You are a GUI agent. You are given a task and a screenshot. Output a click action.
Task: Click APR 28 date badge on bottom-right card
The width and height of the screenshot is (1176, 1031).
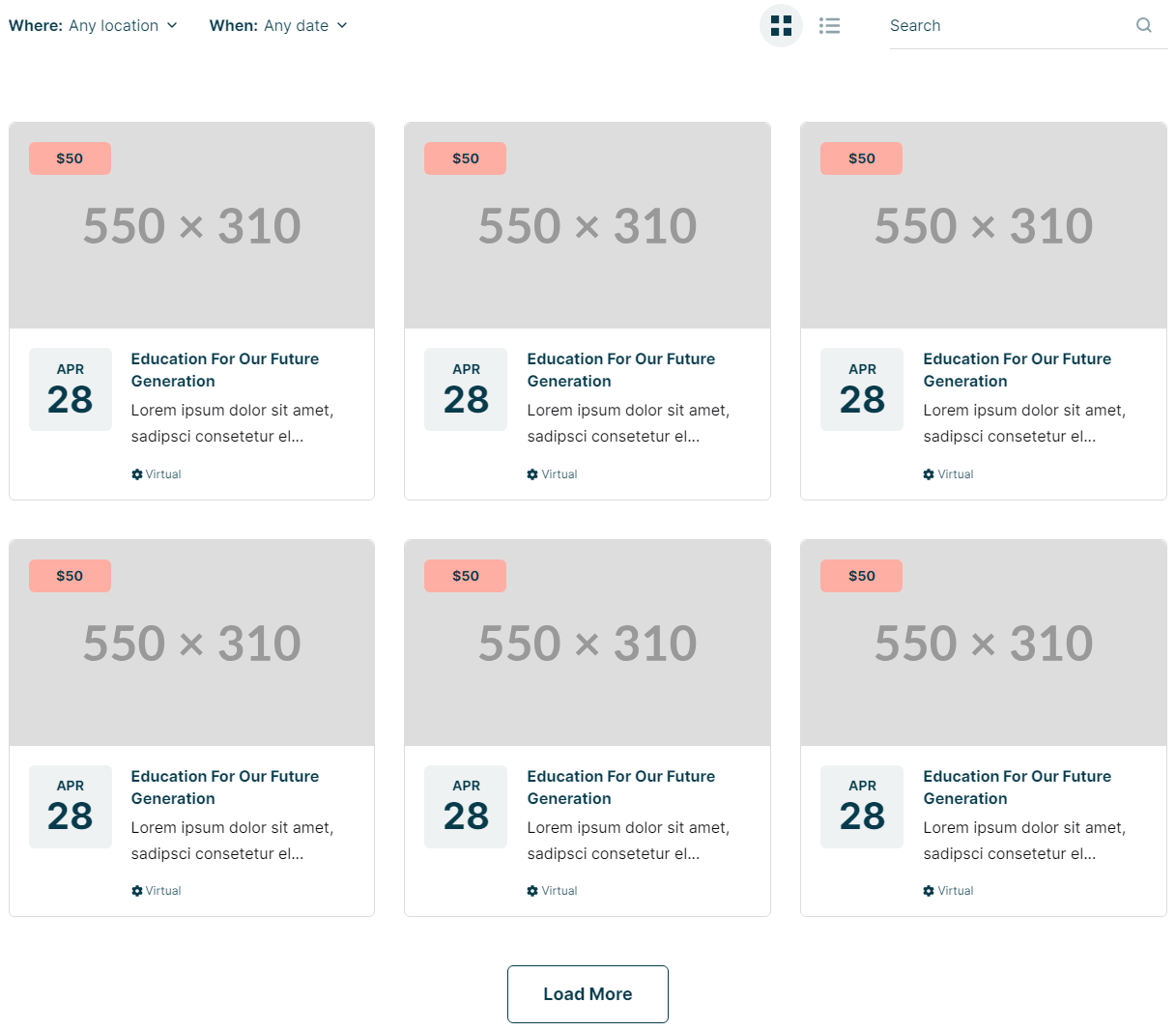(862, 807)
